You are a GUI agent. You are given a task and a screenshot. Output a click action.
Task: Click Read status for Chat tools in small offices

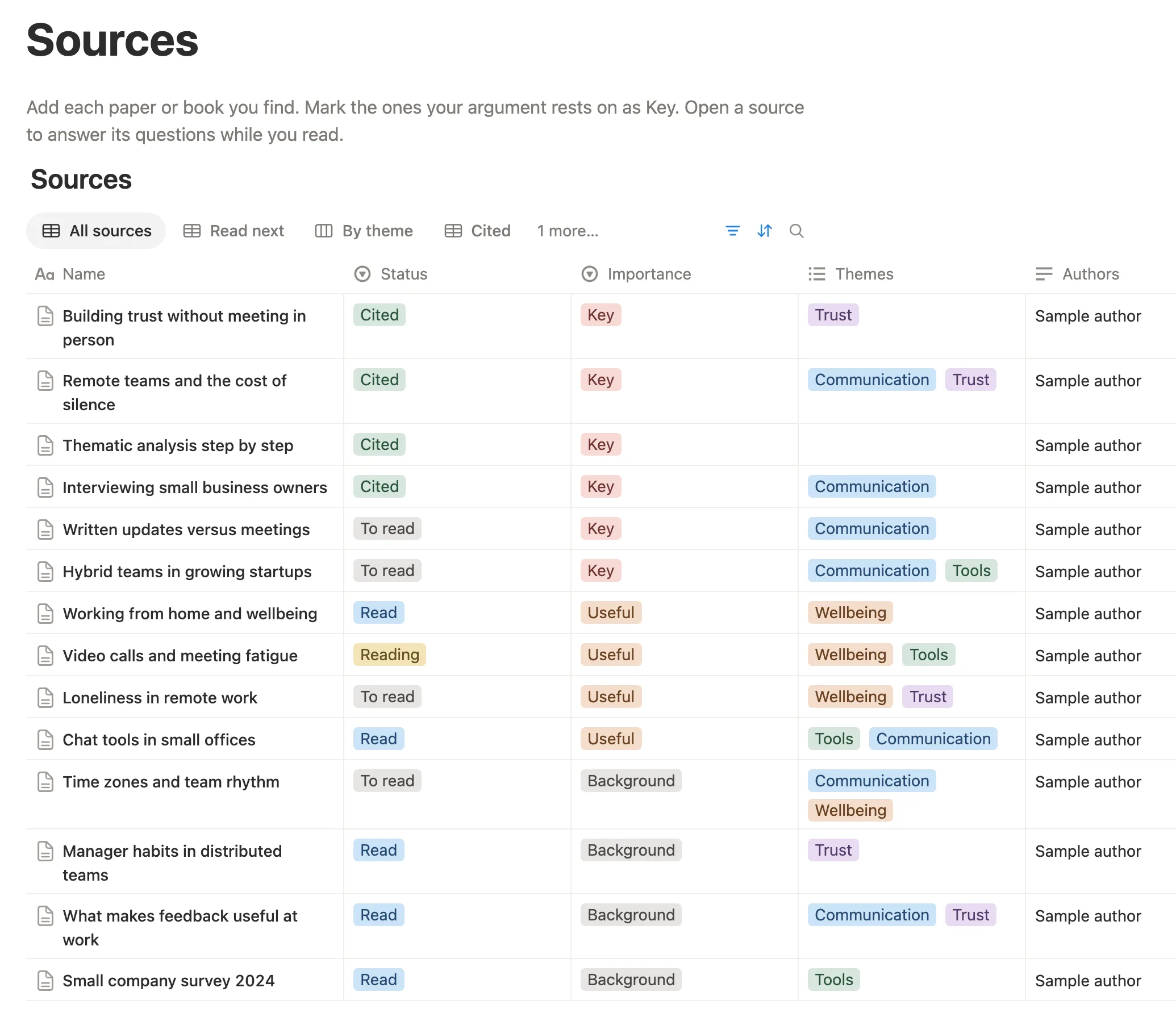tap(379, 739)
